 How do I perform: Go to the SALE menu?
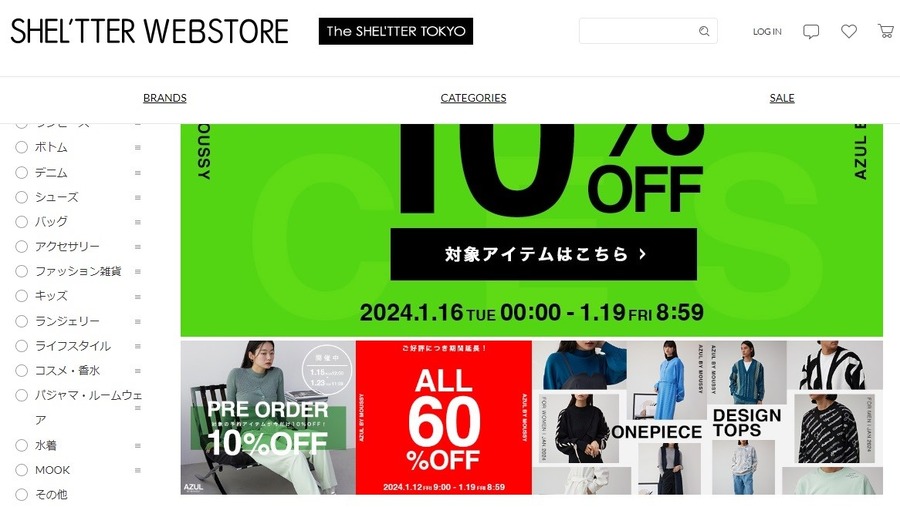point(782,98)
